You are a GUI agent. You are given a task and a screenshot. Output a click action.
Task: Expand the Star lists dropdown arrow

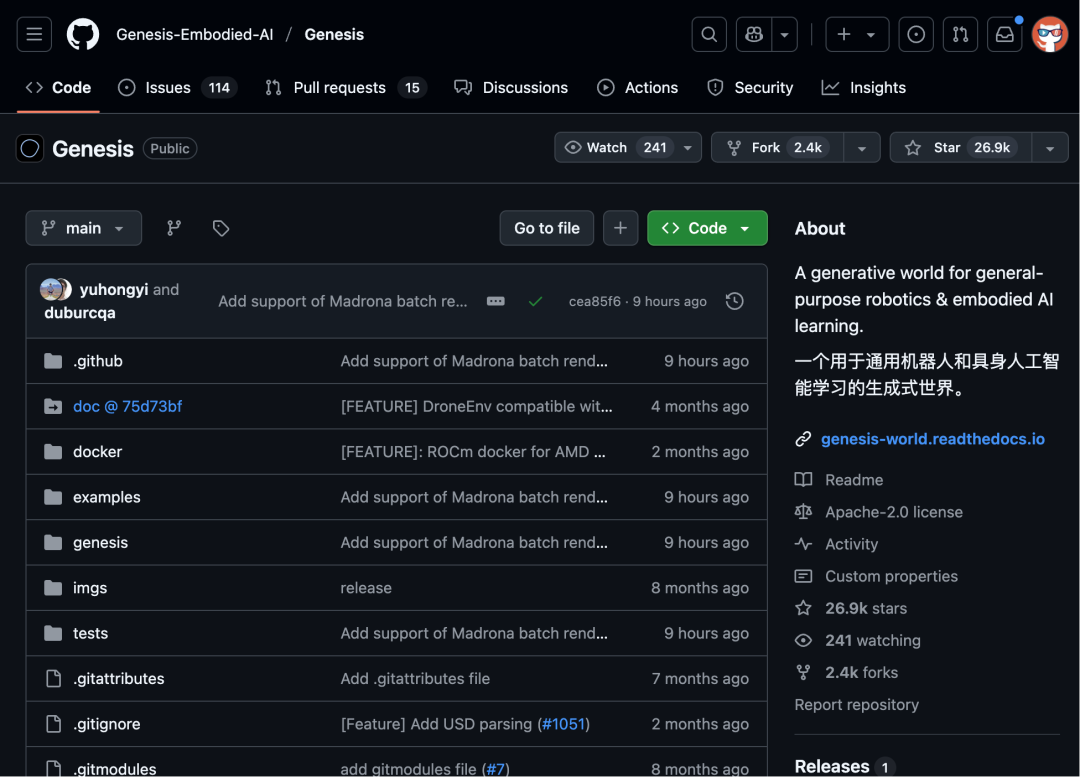(x=1050, y=147)
